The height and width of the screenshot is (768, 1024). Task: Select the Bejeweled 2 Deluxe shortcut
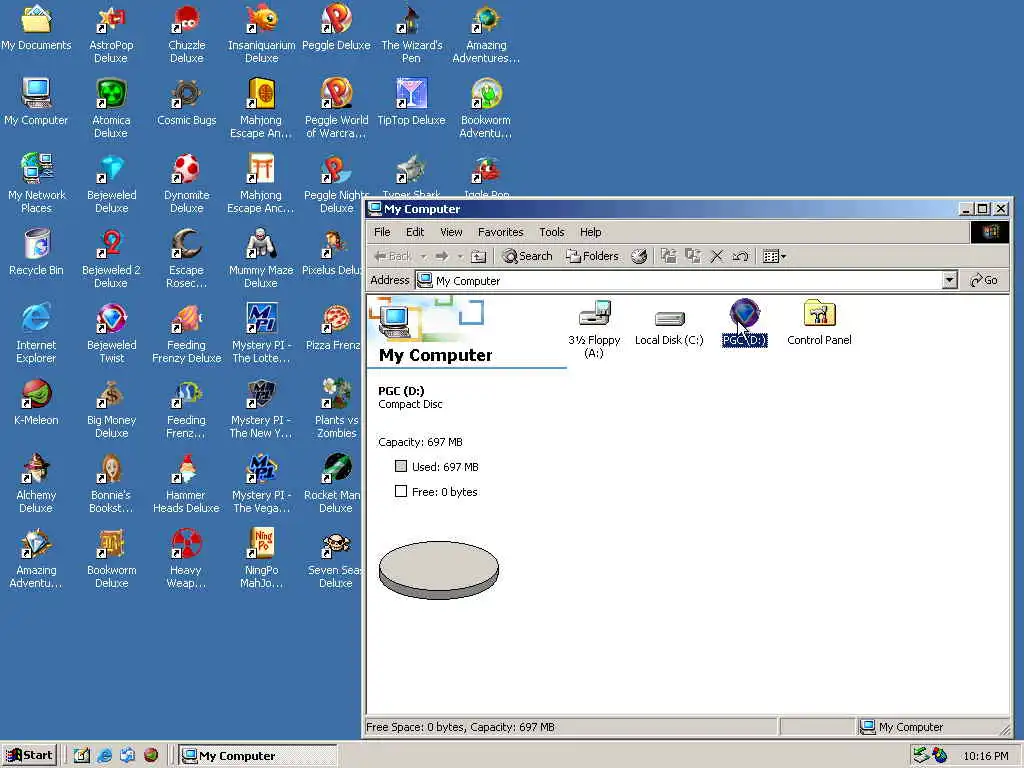(111, 259)
